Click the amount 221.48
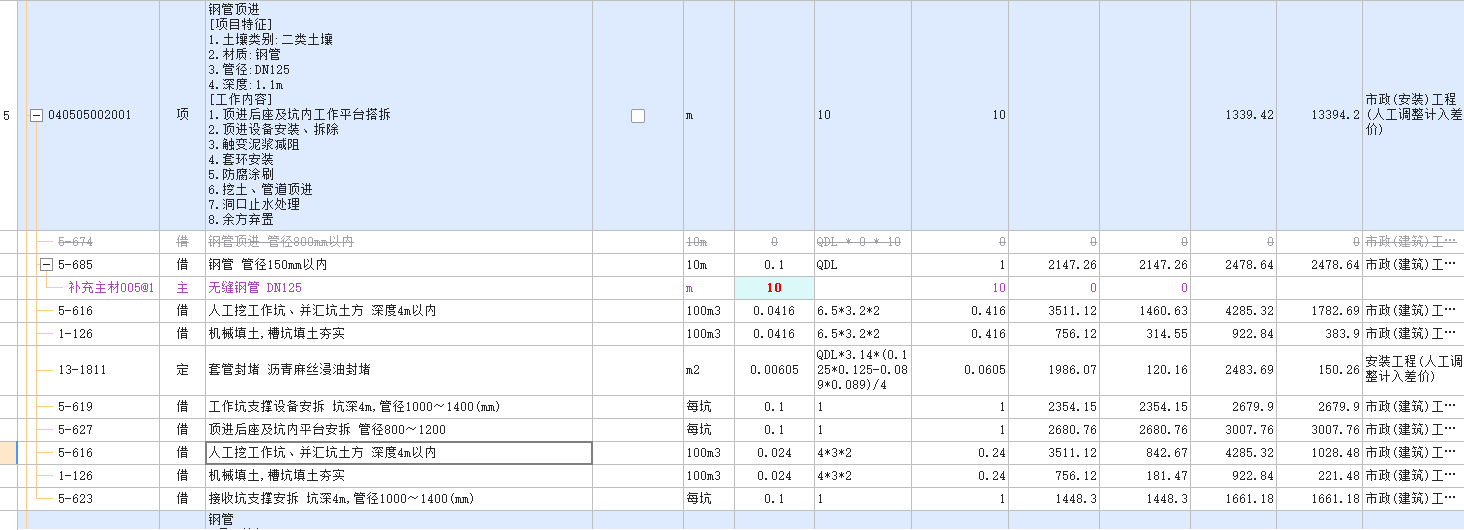This screenshot has height=530, width=1464. coord(1338,476)
